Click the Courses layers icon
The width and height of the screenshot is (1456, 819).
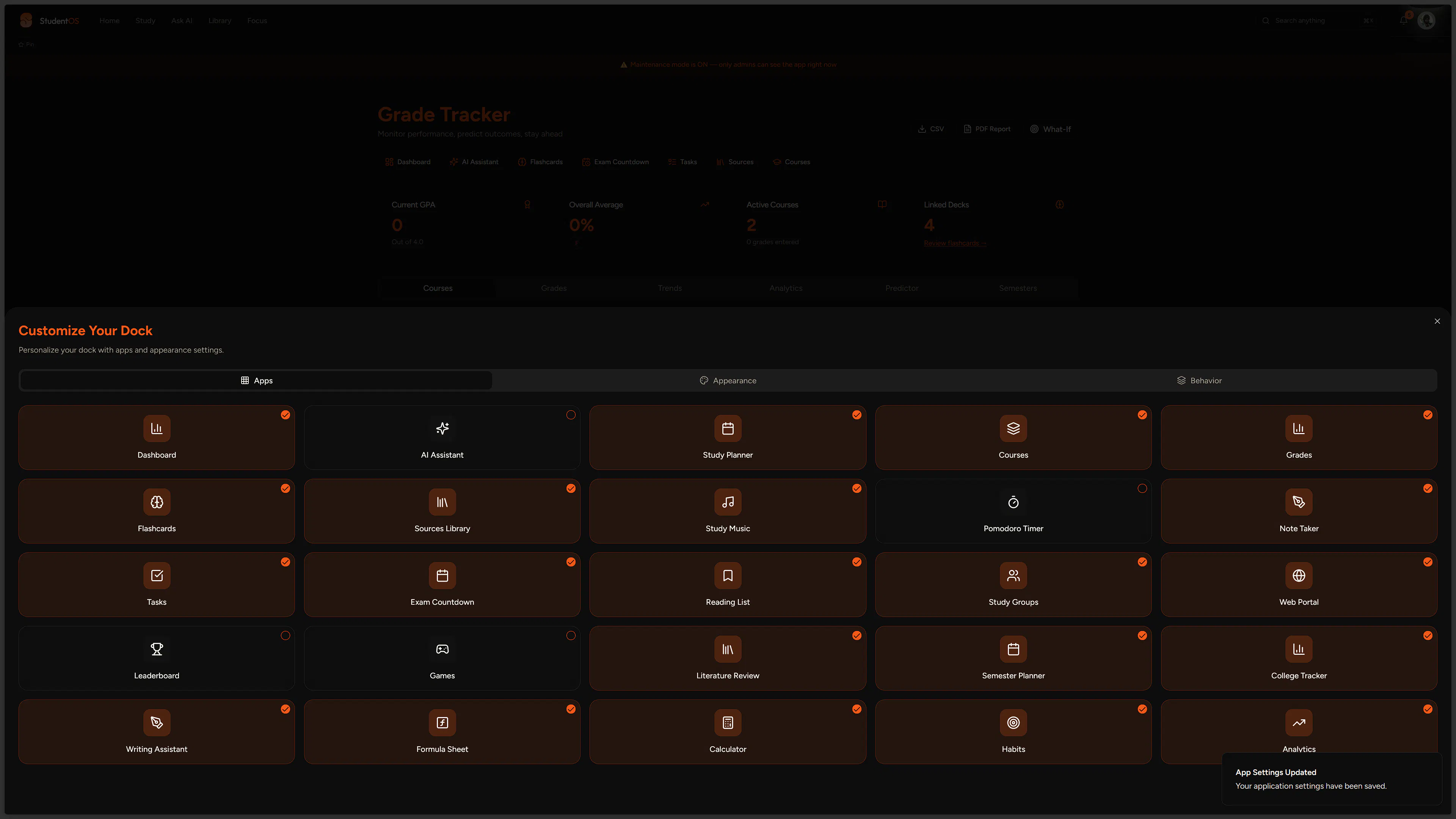[1013, 428]
